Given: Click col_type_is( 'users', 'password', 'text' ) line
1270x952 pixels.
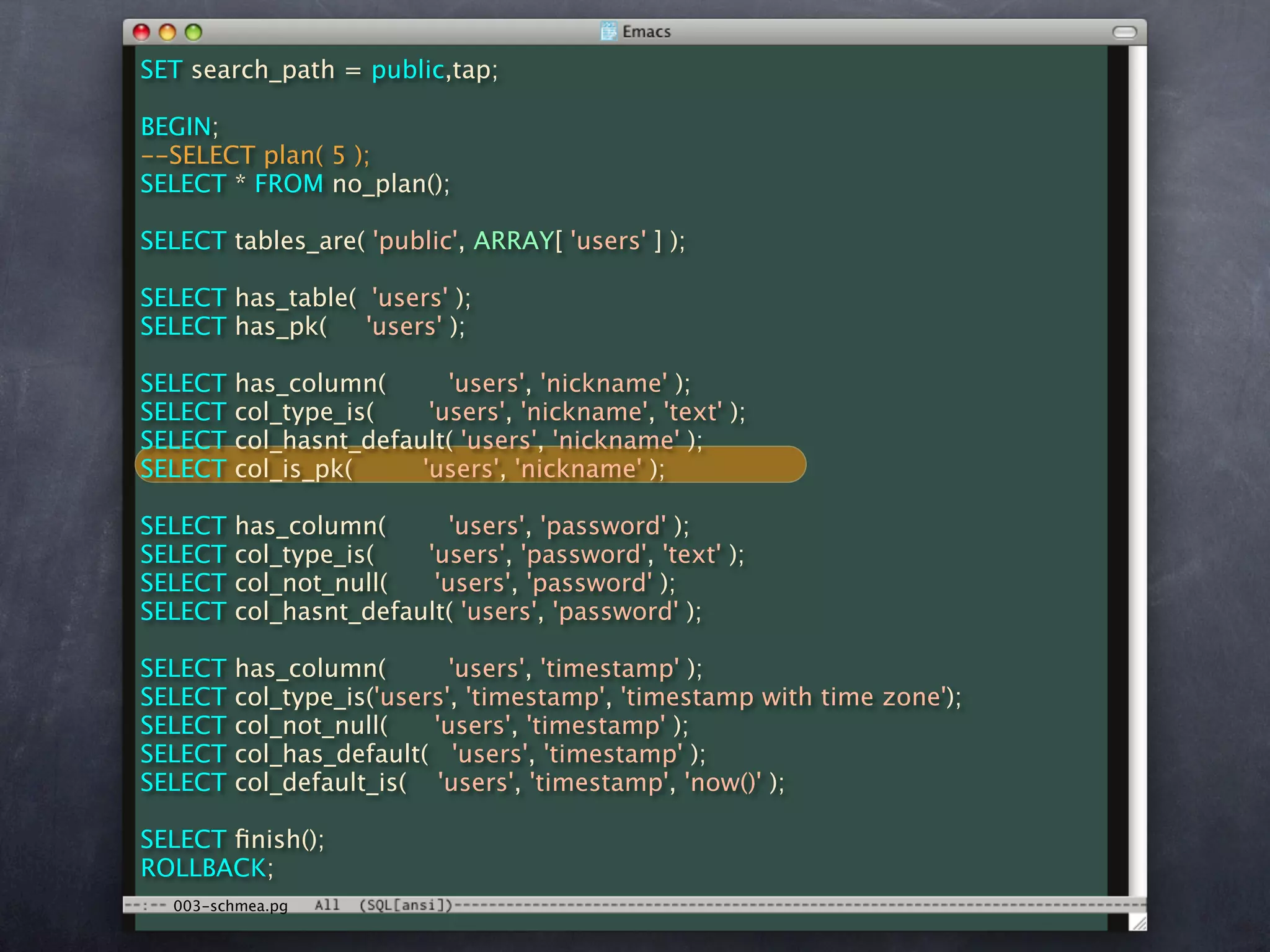Looking at the screenshot, I should [442, 555].
